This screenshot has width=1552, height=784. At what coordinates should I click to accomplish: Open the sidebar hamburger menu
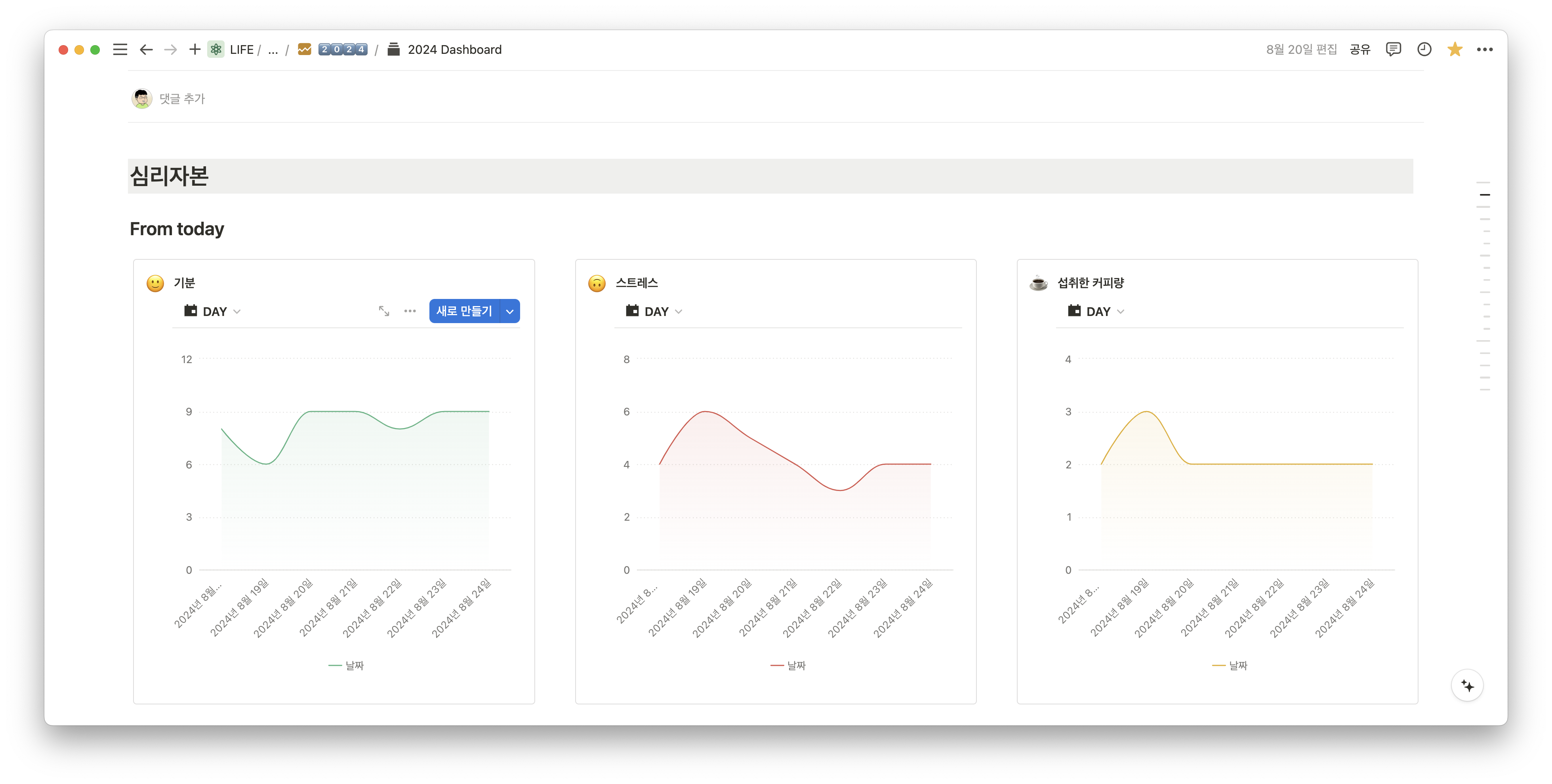120,49
